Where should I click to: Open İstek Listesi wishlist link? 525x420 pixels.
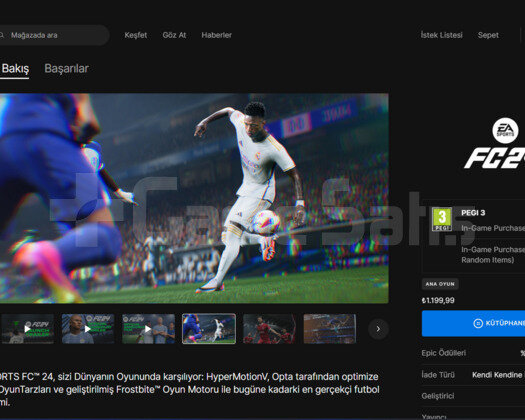[441, 35]
